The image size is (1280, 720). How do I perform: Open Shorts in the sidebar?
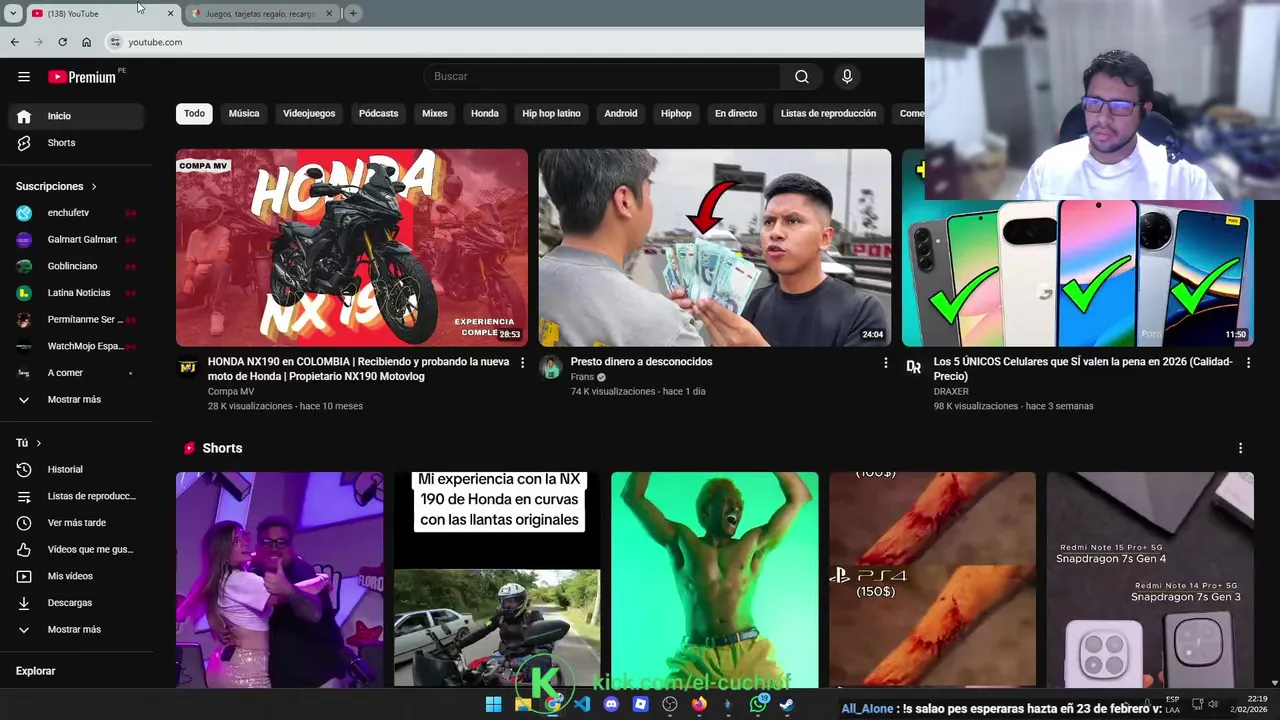76,143
